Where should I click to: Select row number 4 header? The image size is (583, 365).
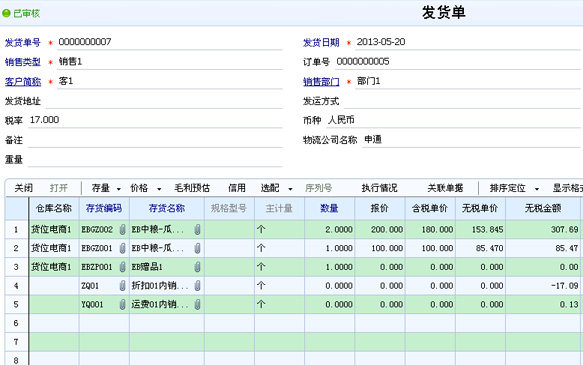tap(16, 285)
